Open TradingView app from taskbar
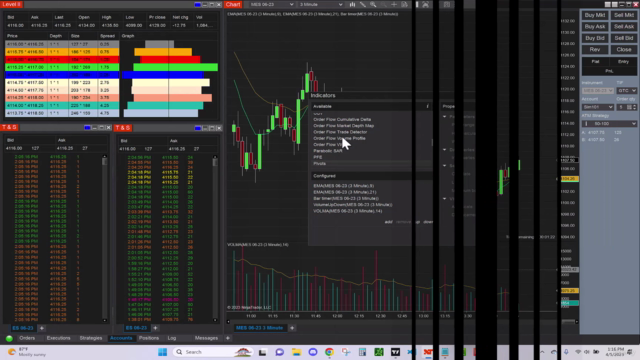The height and width of the screenshot is (360, 640). 395,352
